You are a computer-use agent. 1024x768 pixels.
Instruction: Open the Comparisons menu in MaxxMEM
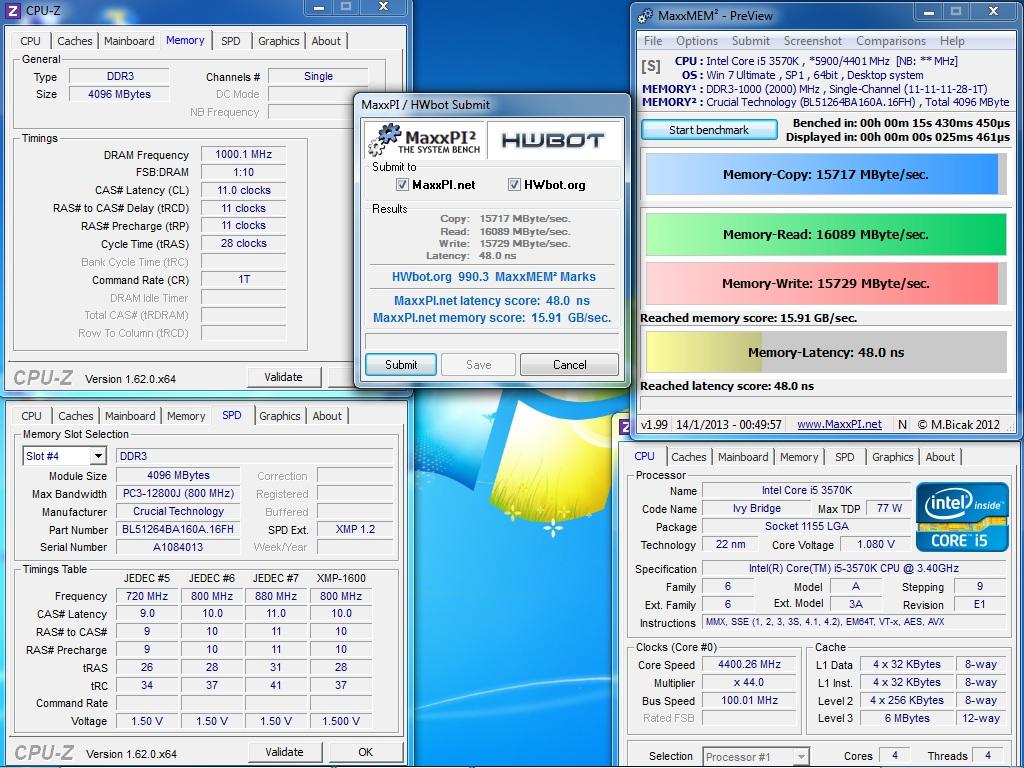(x=891, y=40)
